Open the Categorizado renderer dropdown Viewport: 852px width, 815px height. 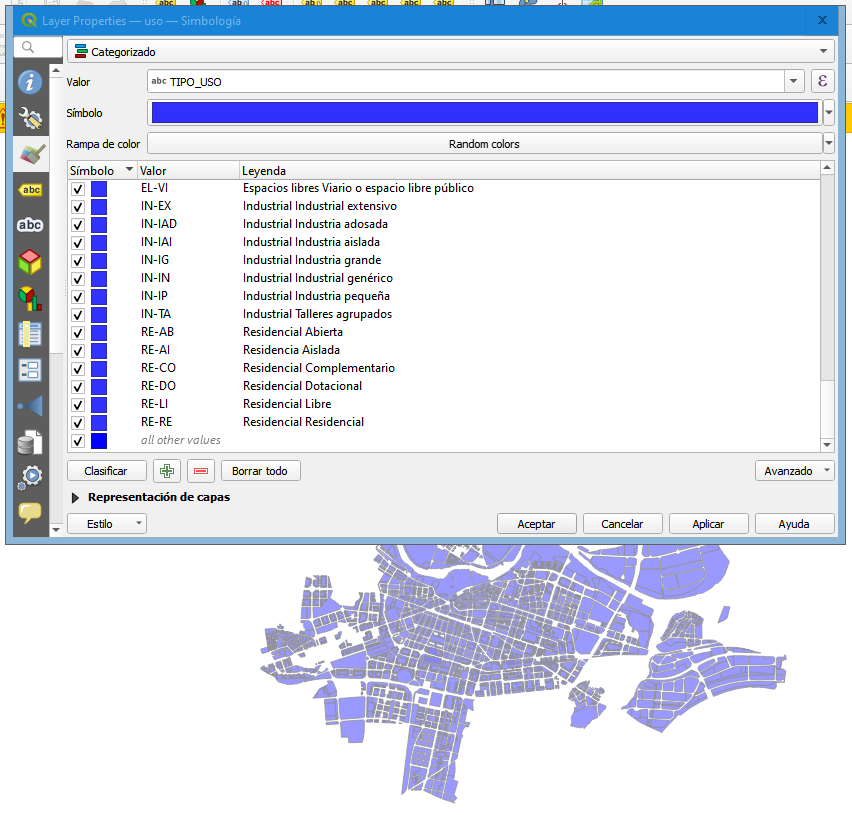coord(823,51)
